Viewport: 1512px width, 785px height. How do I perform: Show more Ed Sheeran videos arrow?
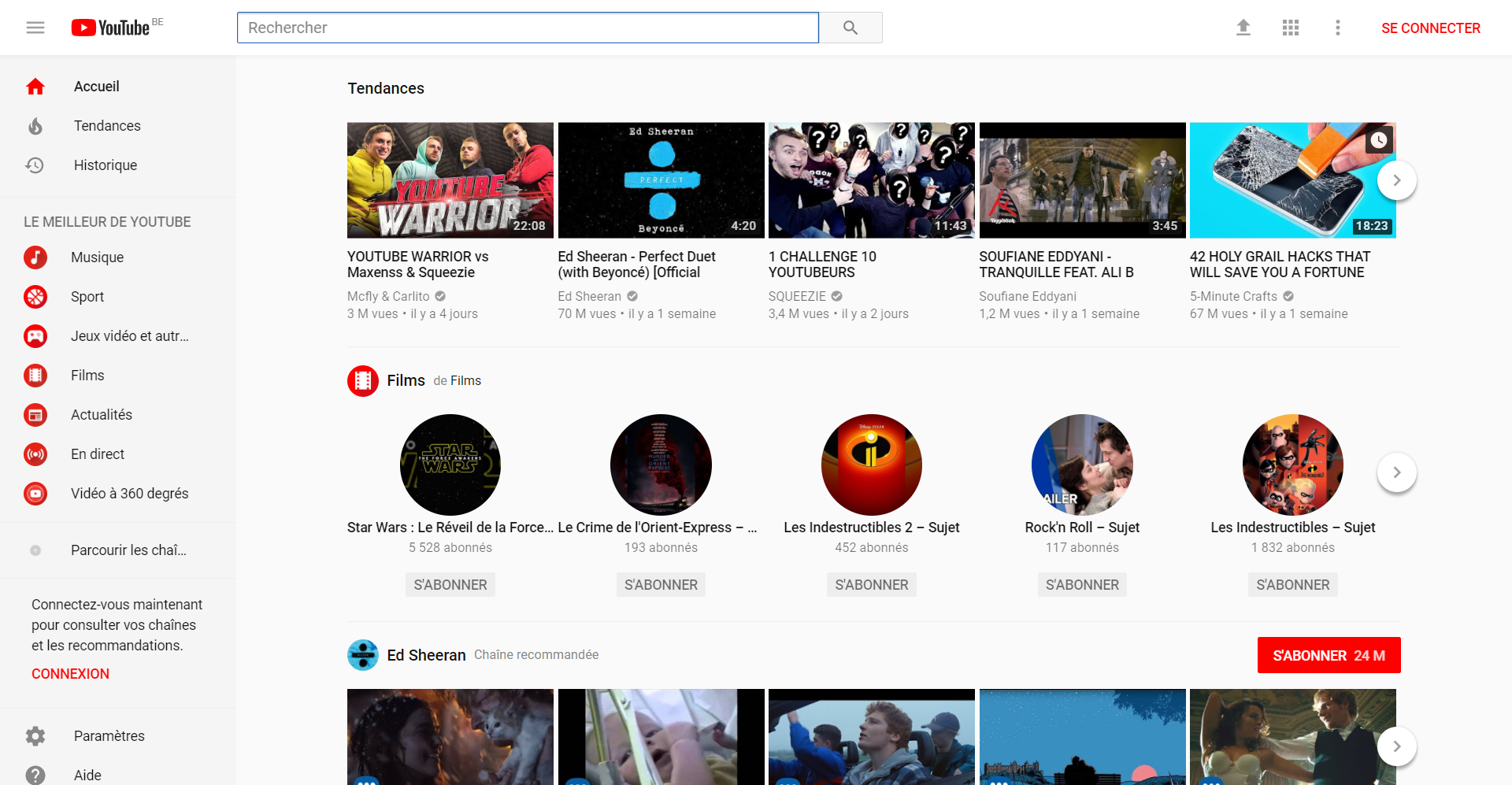click(x=1397, y=746)
